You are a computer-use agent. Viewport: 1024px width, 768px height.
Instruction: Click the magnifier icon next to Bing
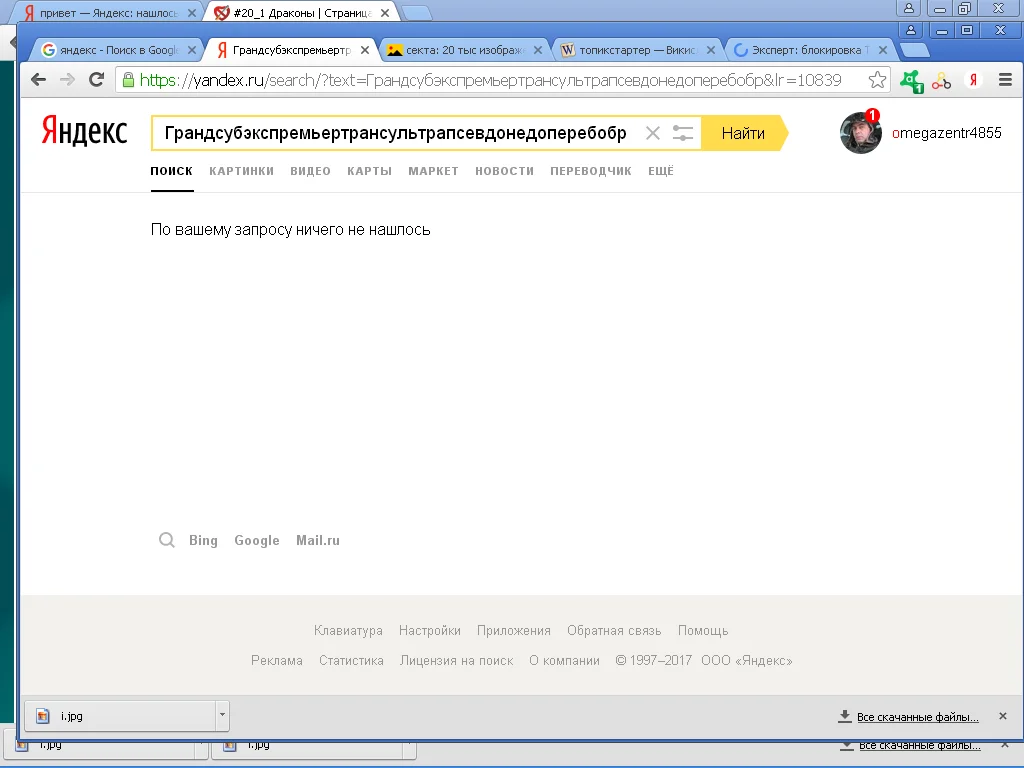point(167,540)
